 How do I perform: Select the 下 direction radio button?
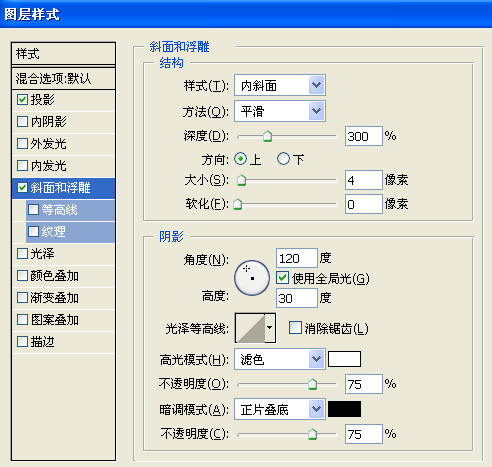[283, 159]
